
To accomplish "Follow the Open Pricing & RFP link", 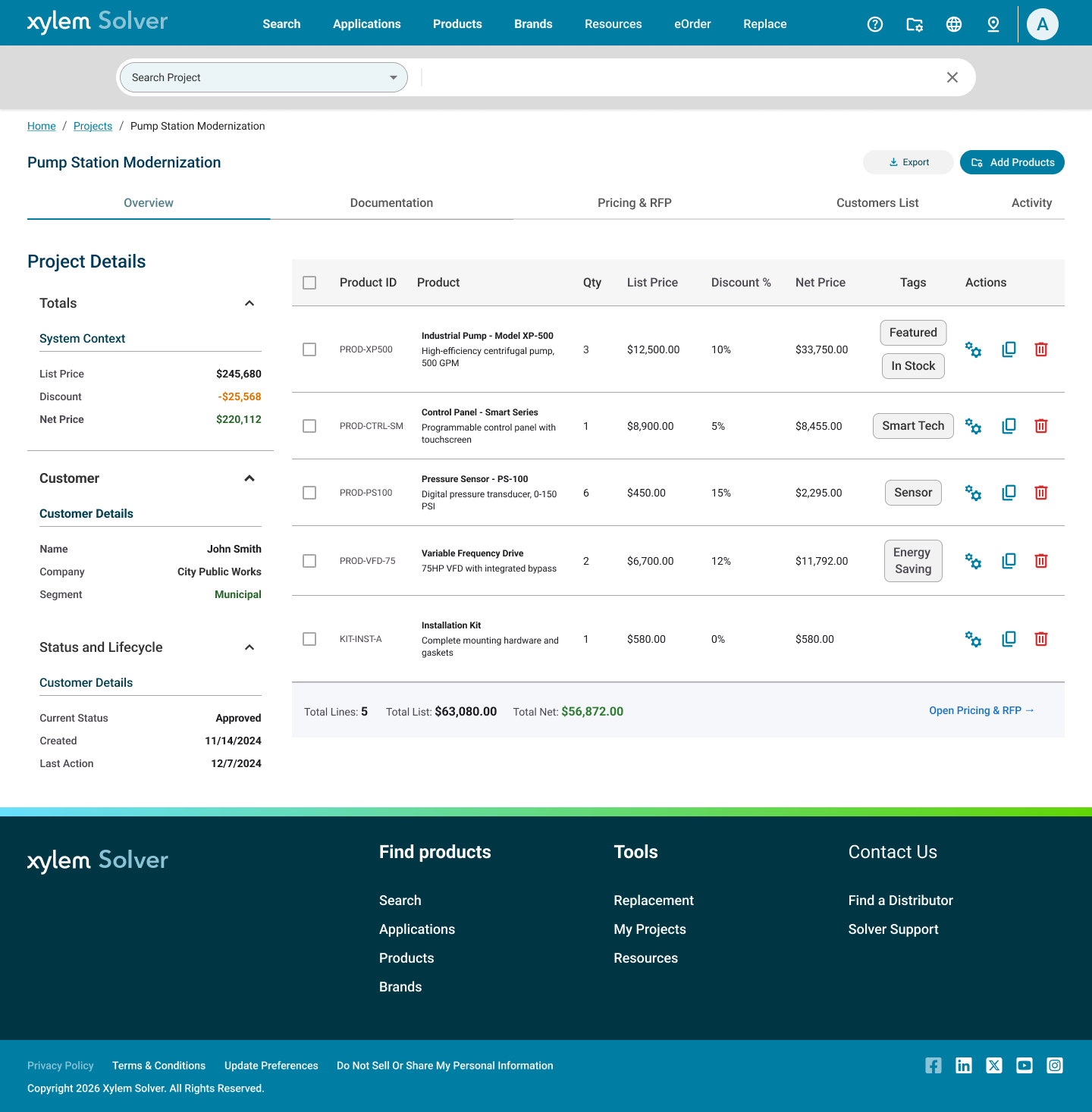I will pyautogui.click(x=981, y=710).
